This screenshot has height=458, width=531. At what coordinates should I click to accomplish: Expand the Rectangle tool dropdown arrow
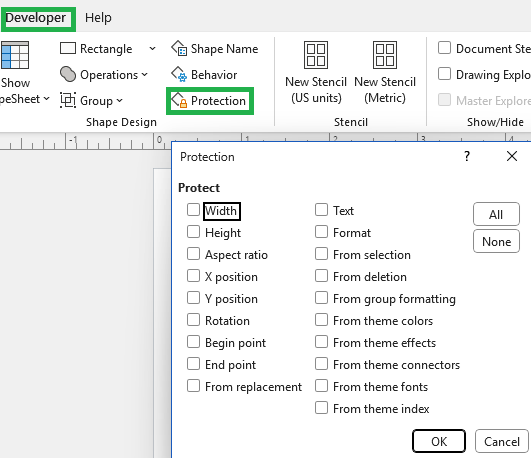tap(152, 48)
